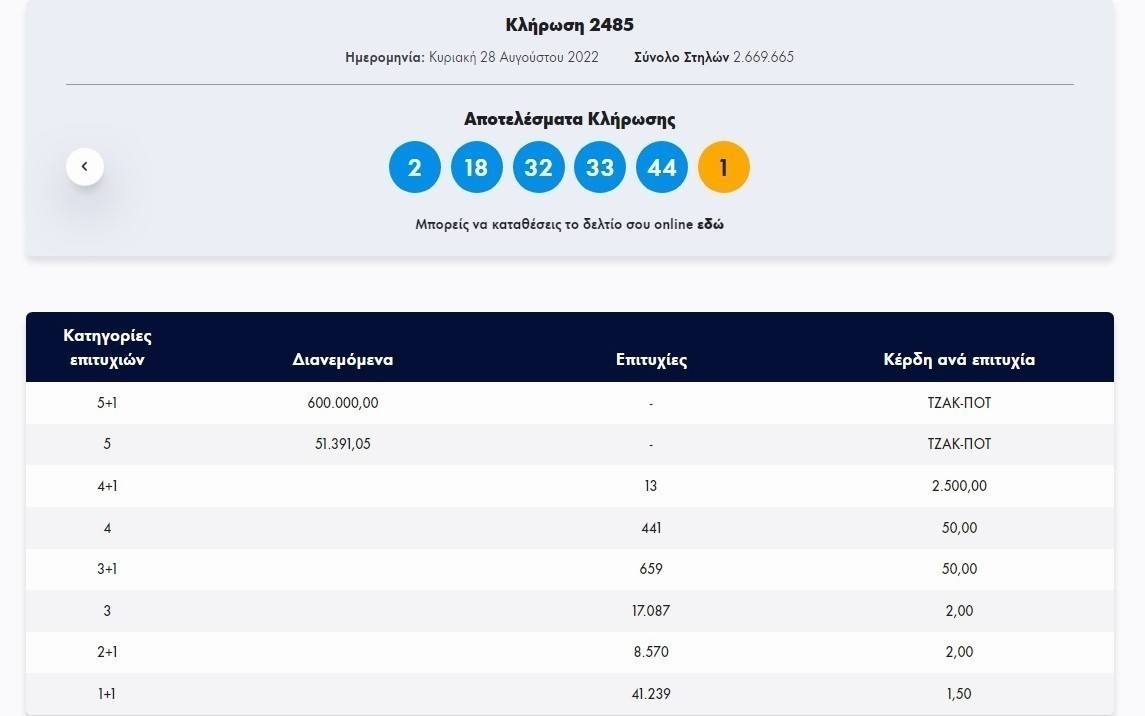Select the blue ball numbered 33

click(600, 167)
